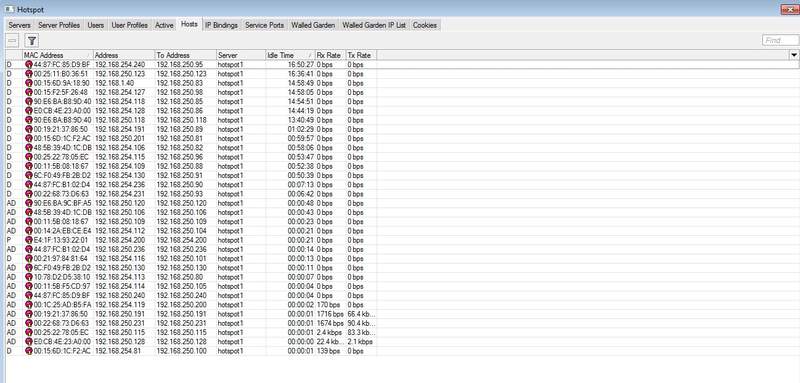
Task: Sort by Idle Time column header
Action: click(290, 55)
